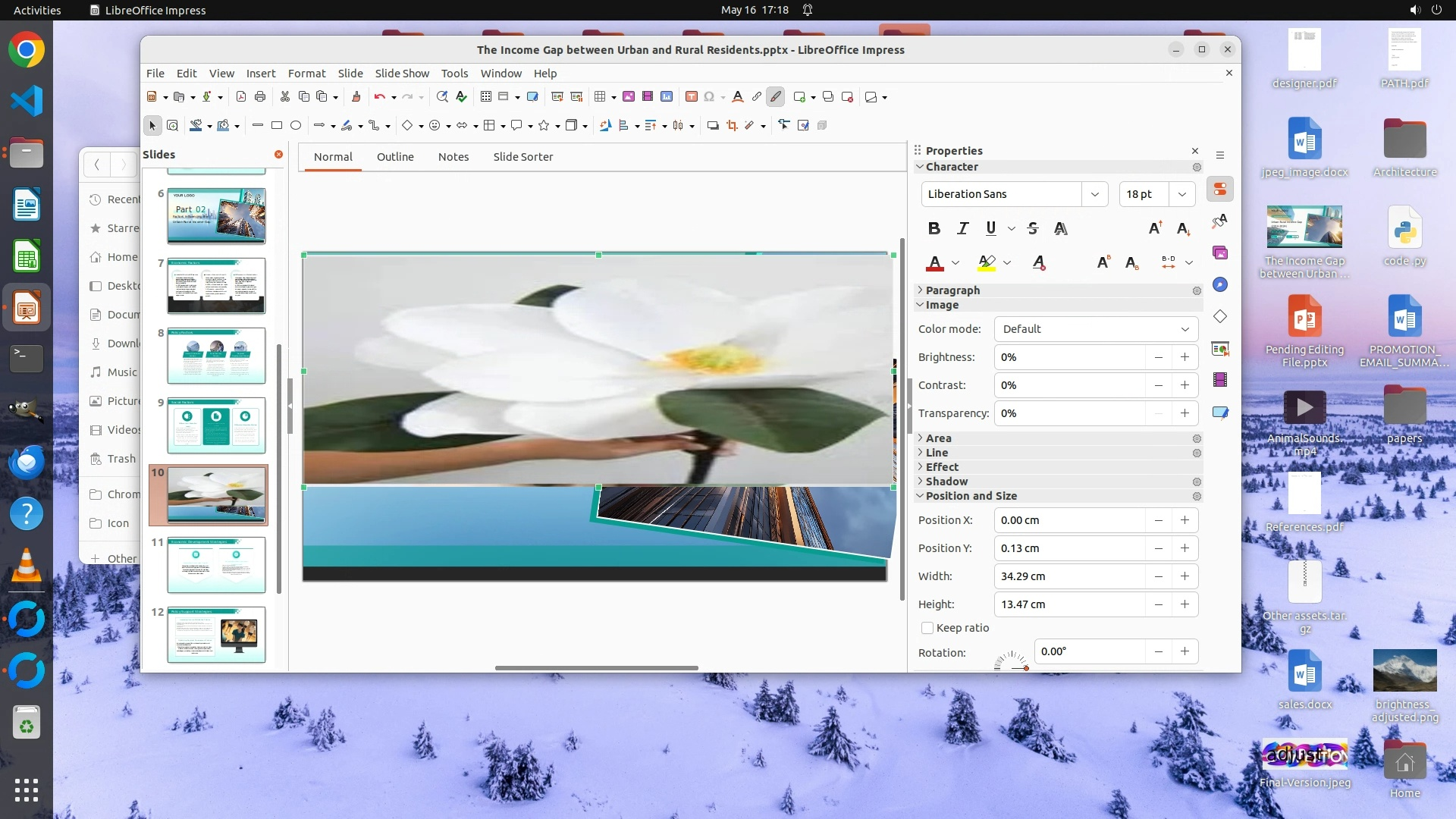Select the Crop image tool
Image resolution: width=1456 pixels, height=819 pixels.
point(732,126)
